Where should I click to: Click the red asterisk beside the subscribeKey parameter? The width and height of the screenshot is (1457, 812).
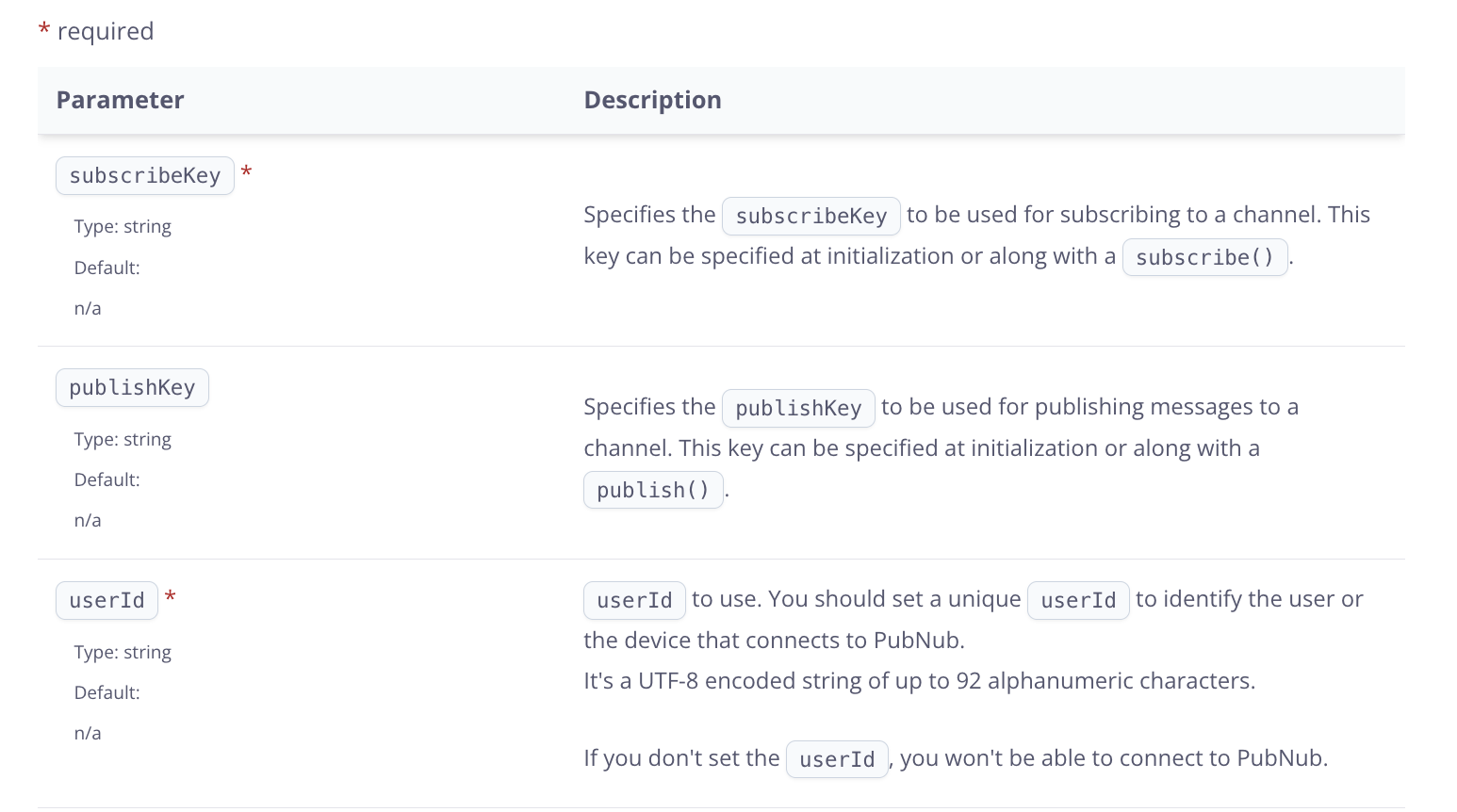pyautogui.click(x=246, y=172)
